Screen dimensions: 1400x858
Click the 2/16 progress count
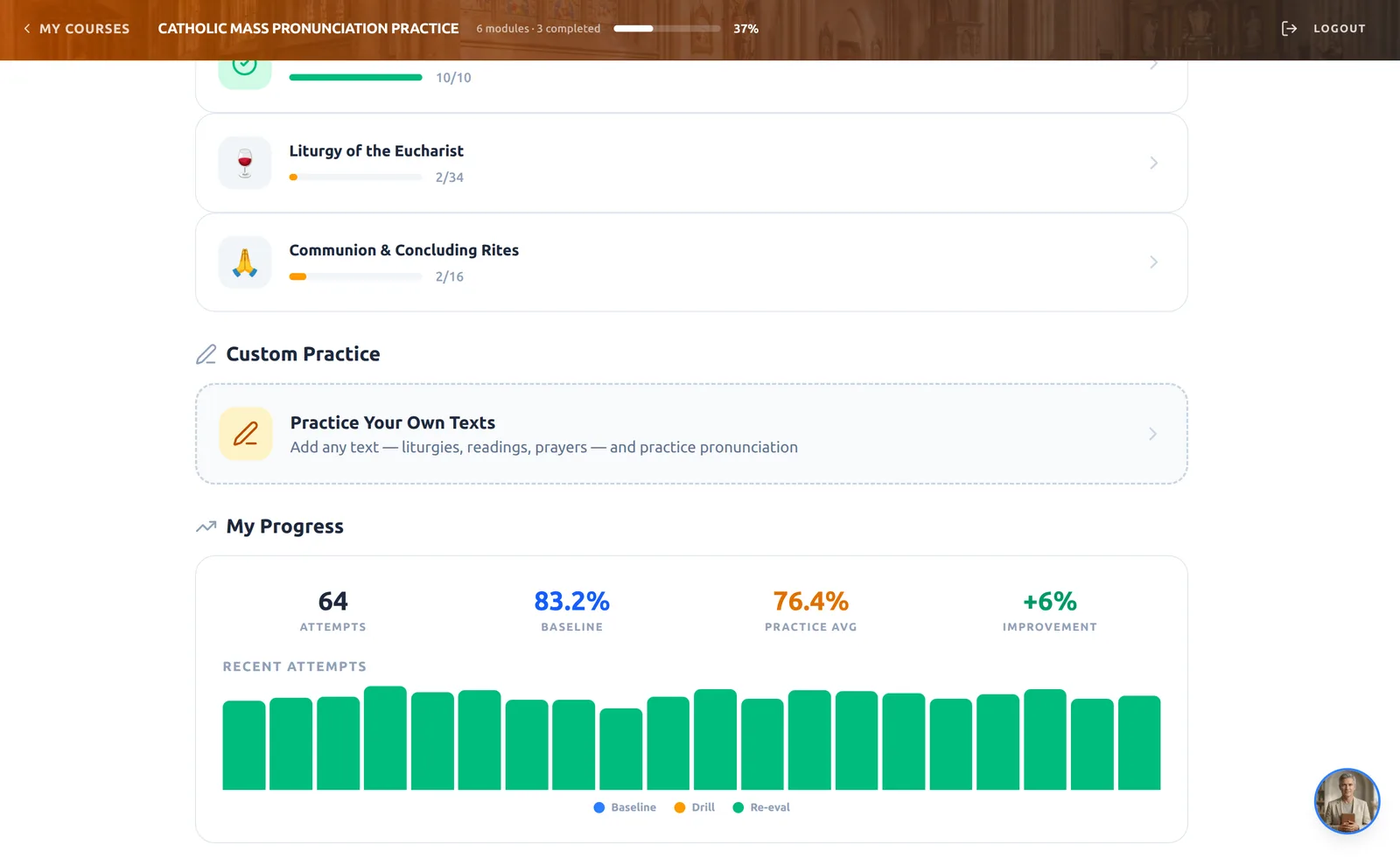tap(450, 276)
